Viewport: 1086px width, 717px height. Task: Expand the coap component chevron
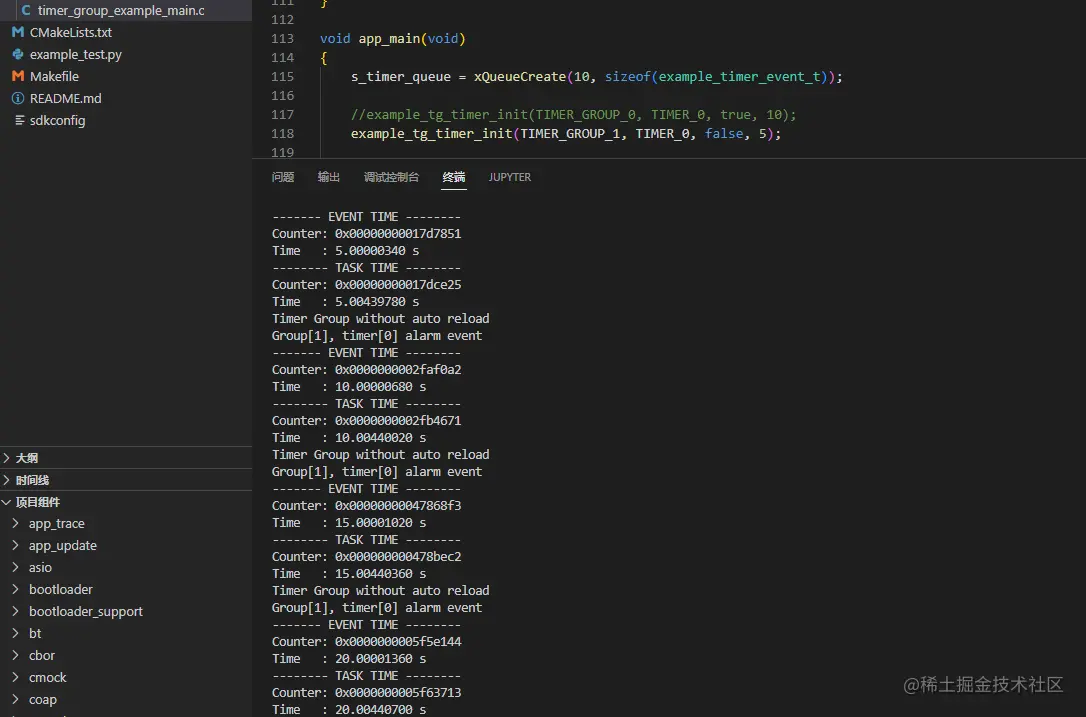pos(15,700)
